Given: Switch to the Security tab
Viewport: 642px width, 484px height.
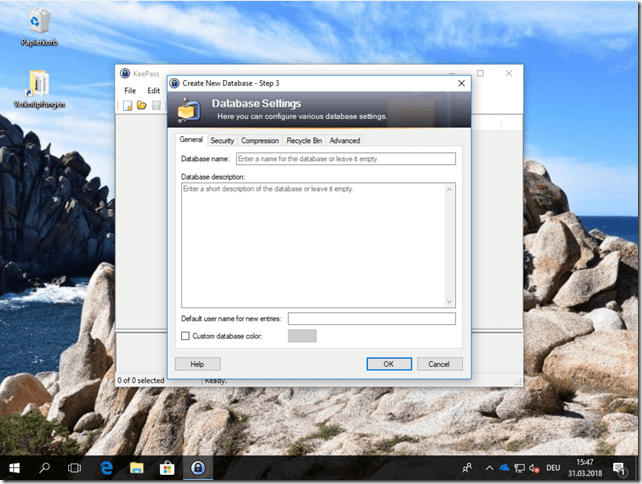Looking at the screenshot, I should 222,141.
